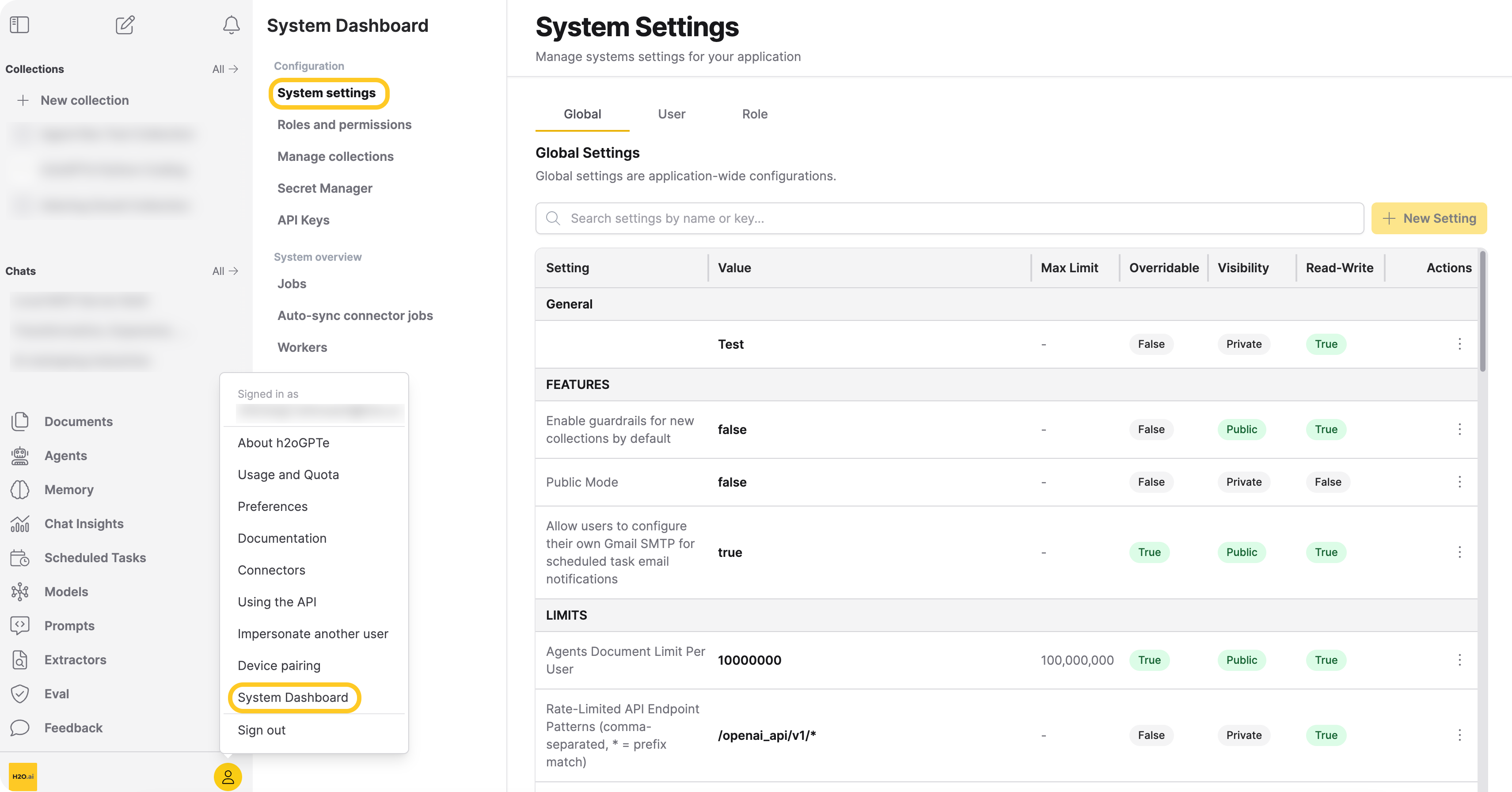Click the Visibility column header
Viewport: 1512px width, 792px height.
click(1242, 268)
